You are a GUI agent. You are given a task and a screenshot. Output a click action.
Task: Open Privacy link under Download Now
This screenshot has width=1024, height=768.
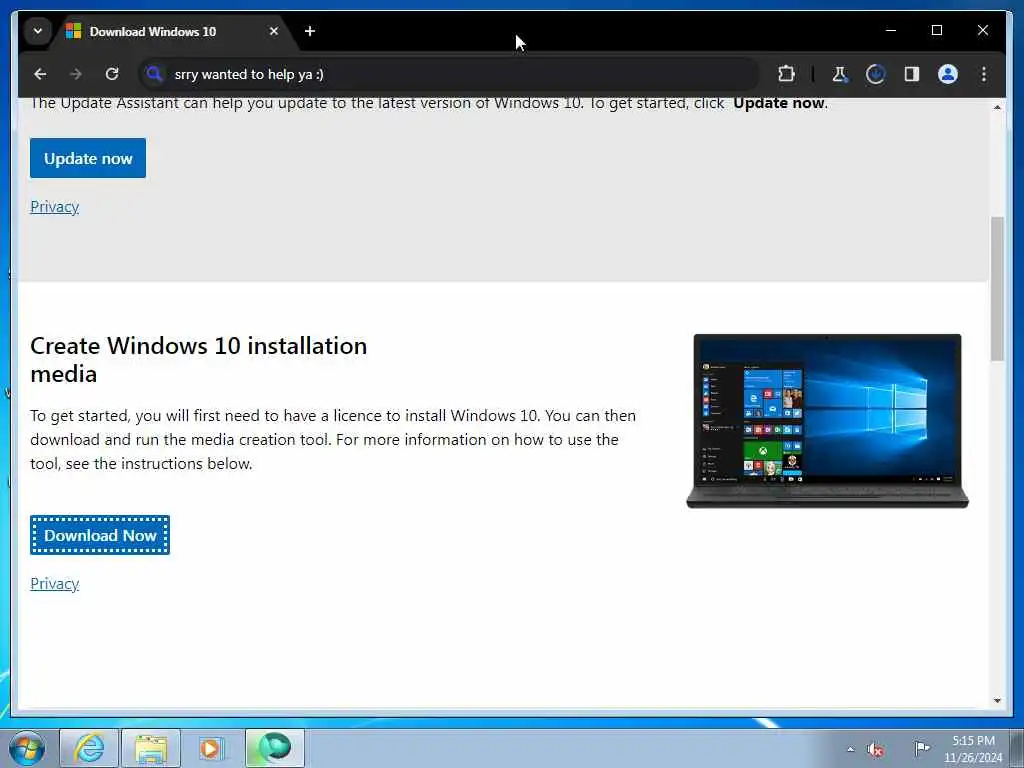click(55, 584)
